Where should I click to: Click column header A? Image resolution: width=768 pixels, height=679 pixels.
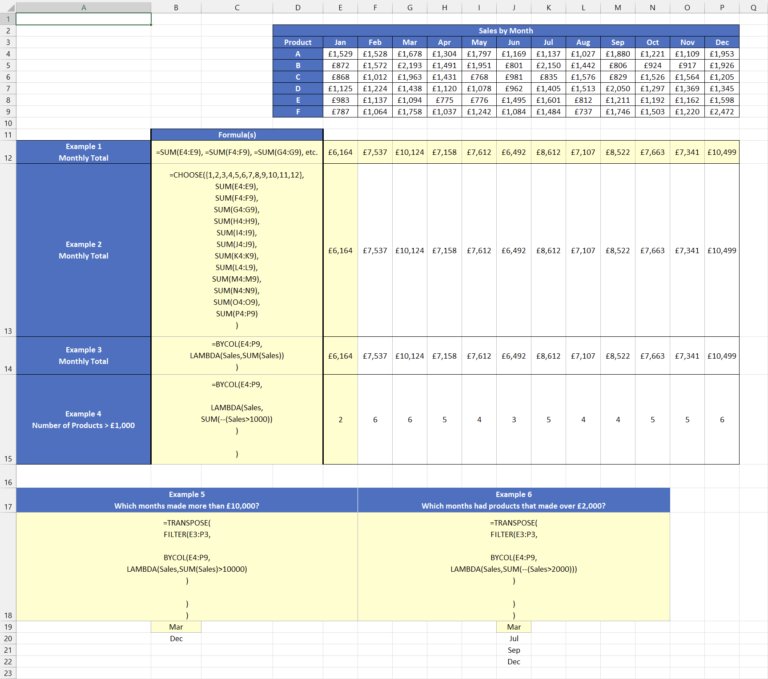83,7
